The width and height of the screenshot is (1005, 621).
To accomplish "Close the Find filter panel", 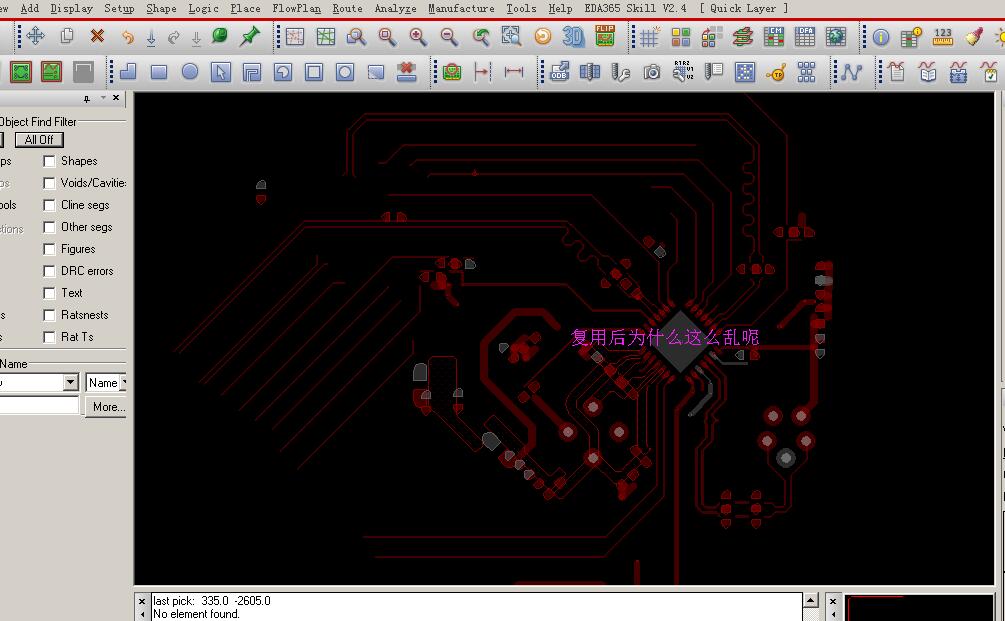I will click(115, 98).
